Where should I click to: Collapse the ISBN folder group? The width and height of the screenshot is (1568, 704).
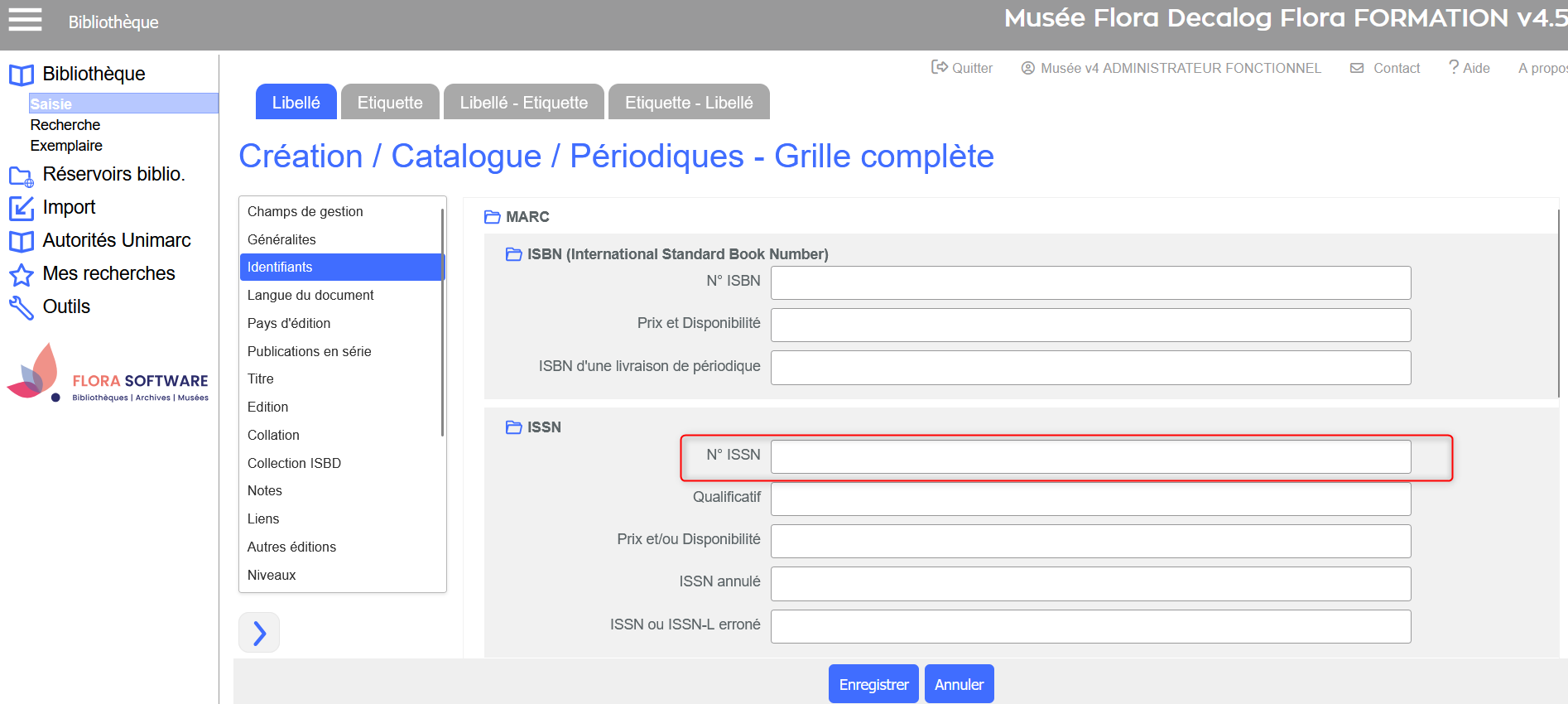point(514,254)
